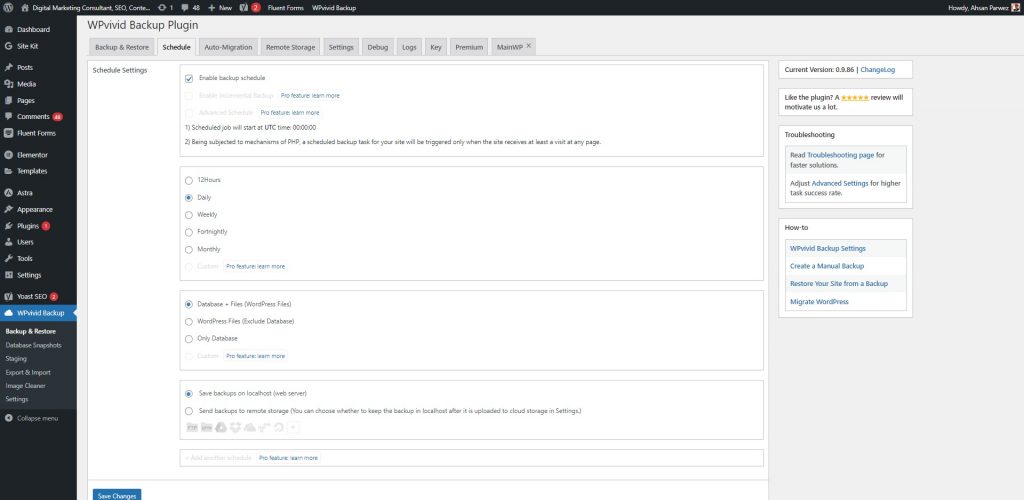Image resolution: width=1024 pixels, height=500 pixels.
Task: Click the Plugins plug icon
Action: [x=8, y=226]
